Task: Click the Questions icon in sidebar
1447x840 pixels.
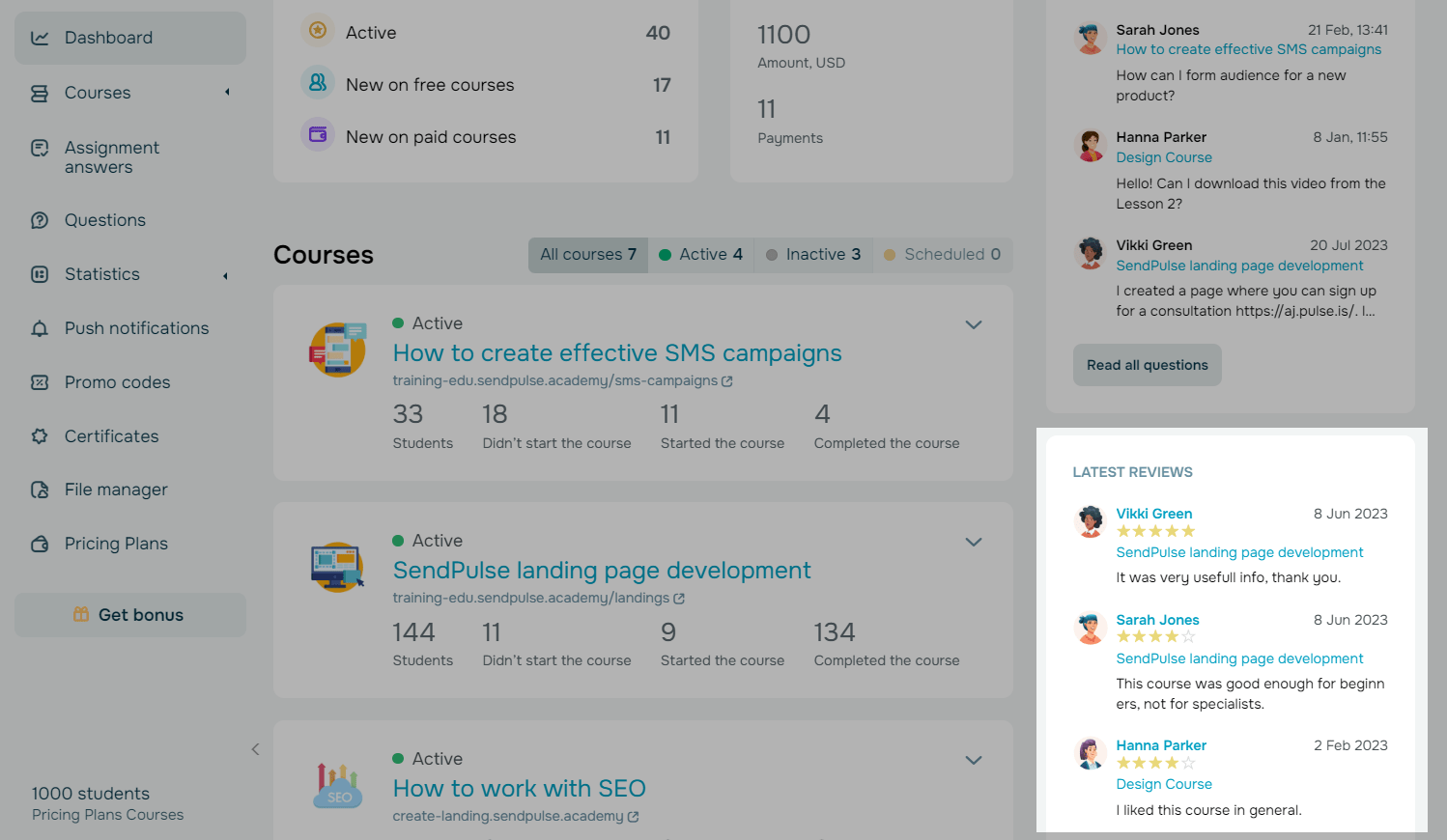Action: (x=40, y=220)
